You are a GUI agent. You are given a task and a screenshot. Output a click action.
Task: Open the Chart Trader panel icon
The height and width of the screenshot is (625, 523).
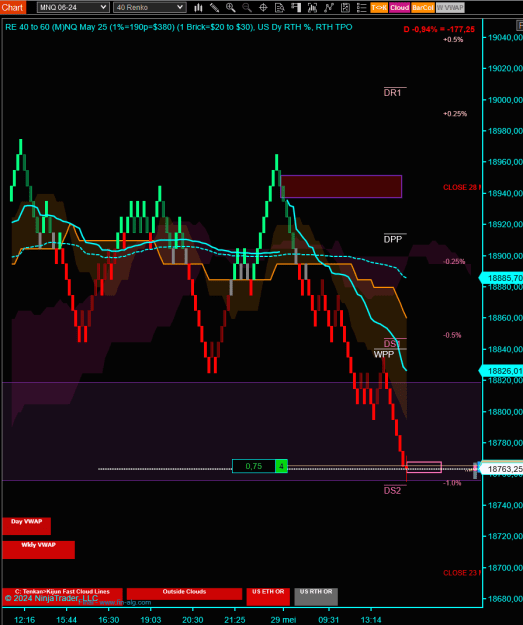[x=296, y=7]
